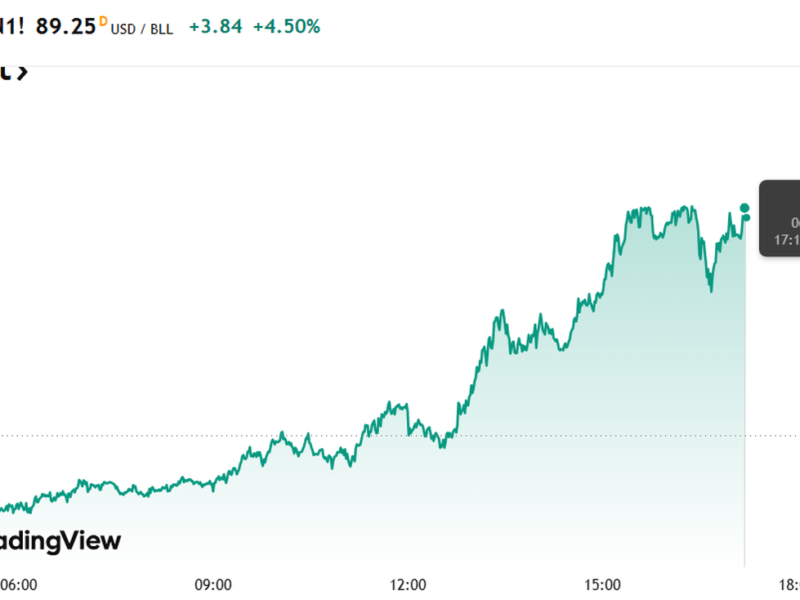This screenshot has height=600, width=800.
Task: Click the upper green dot at chart's end
Action: [744, 208]
